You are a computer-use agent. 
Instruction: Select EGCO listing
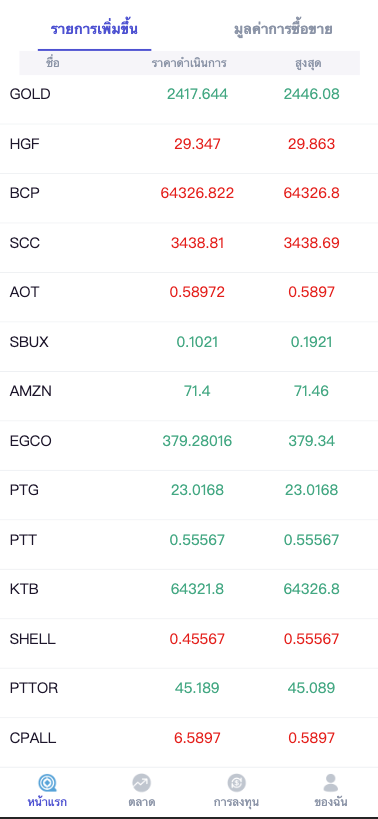click(x=189, y=441)
